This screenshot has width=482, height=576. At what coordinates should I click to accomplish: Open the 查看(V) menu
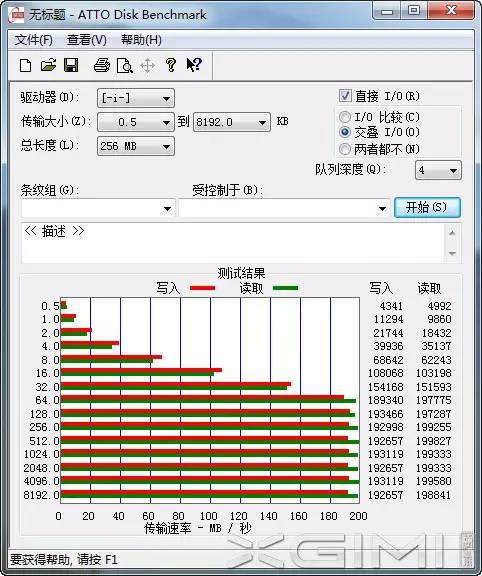[x=87, y=40]
